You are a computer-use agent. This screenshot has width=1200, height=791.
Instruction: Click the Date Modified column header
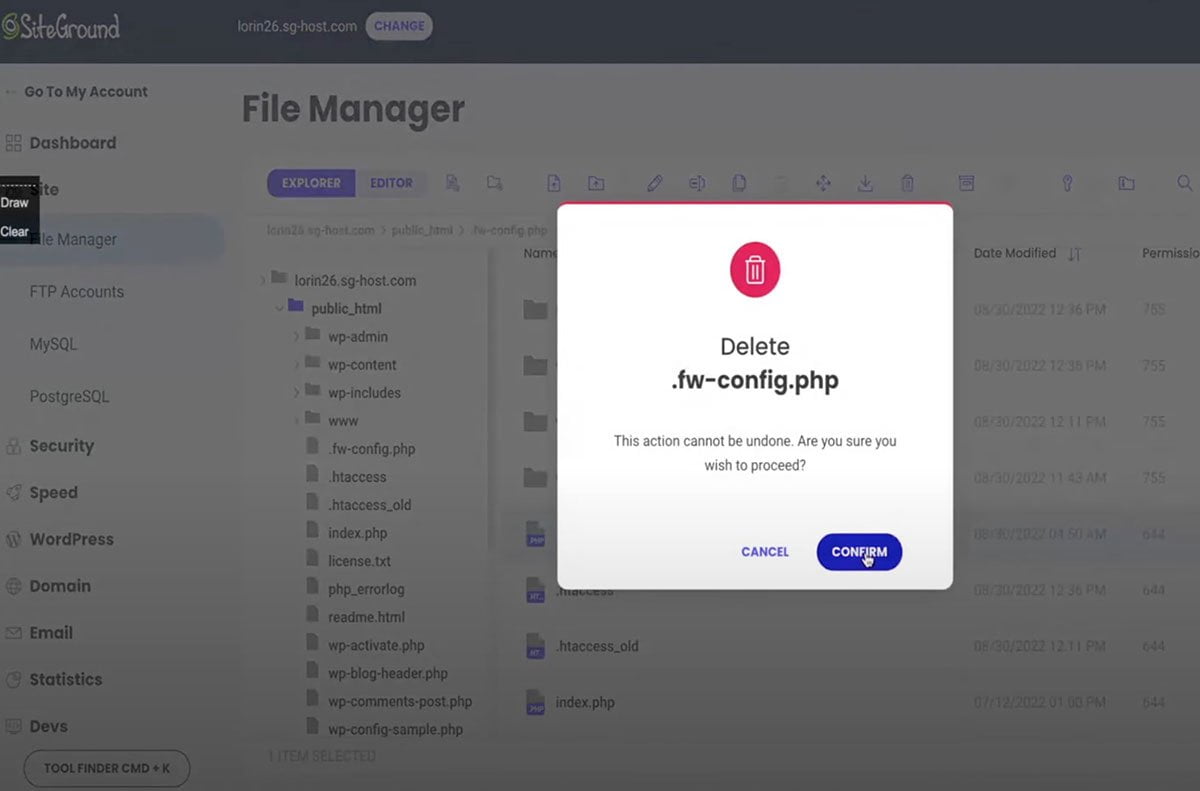click(x=1014, y=253)
